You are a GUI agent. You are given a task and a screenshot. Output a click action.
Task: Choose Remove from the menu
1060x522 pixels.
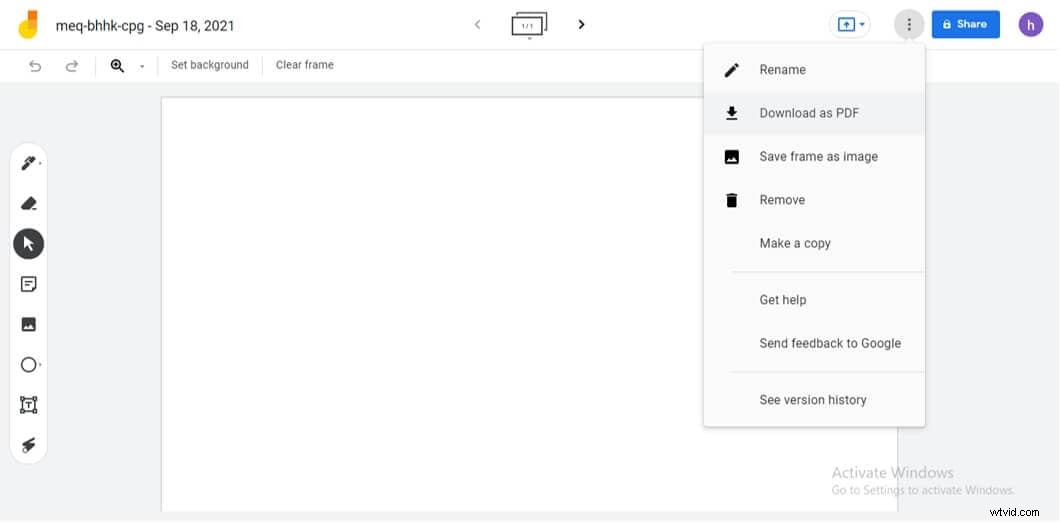coord(814,199)
